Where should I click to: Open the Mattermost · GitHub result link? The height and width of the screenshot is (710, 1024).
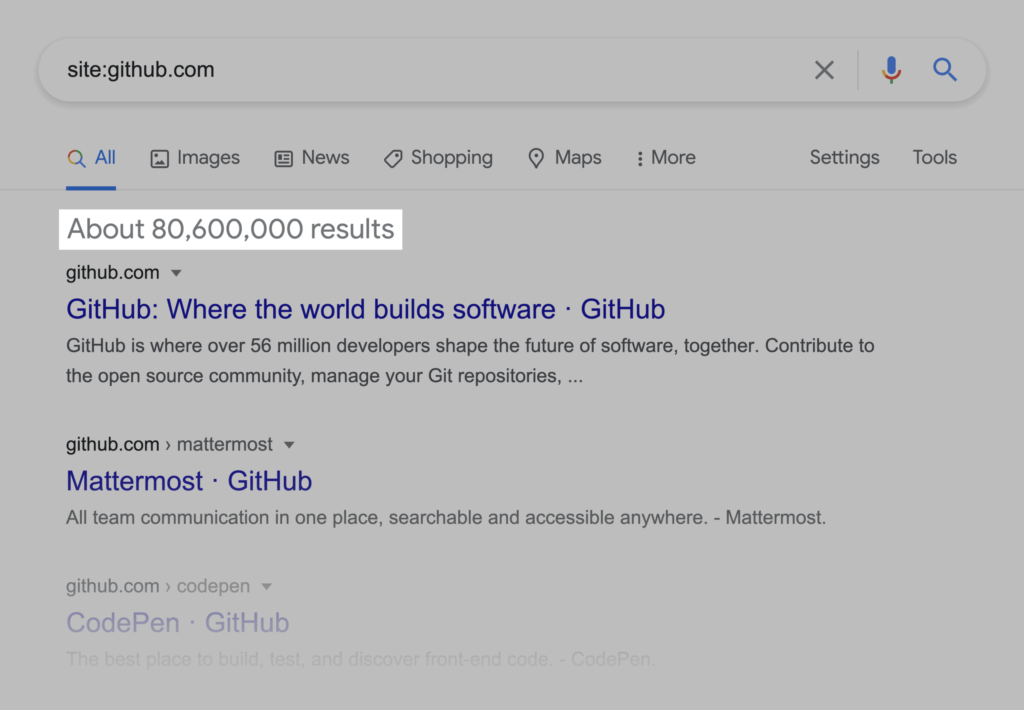(188, 481)
